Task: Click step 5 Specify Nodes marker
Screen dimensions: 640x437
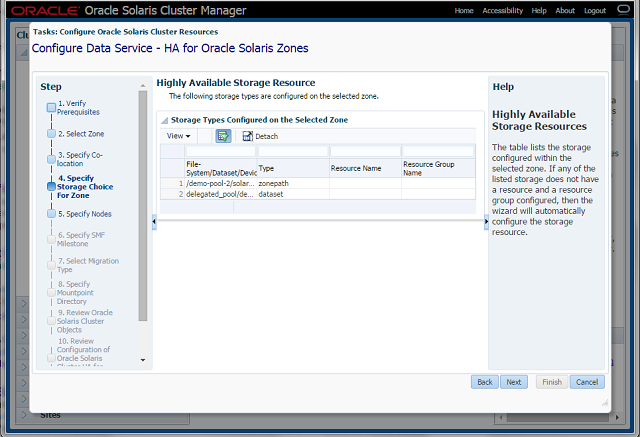Action: (x=51, y=213)
